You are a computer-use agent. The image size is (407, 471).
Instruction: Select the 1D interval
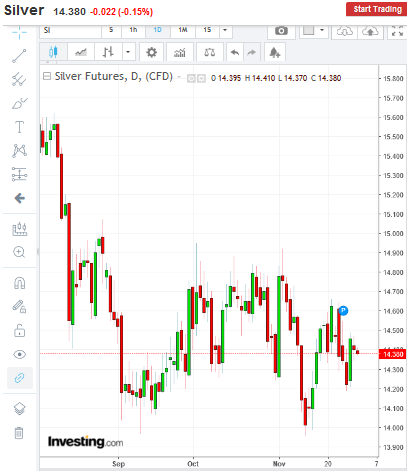pyautogui.click(x=157, y=30)
